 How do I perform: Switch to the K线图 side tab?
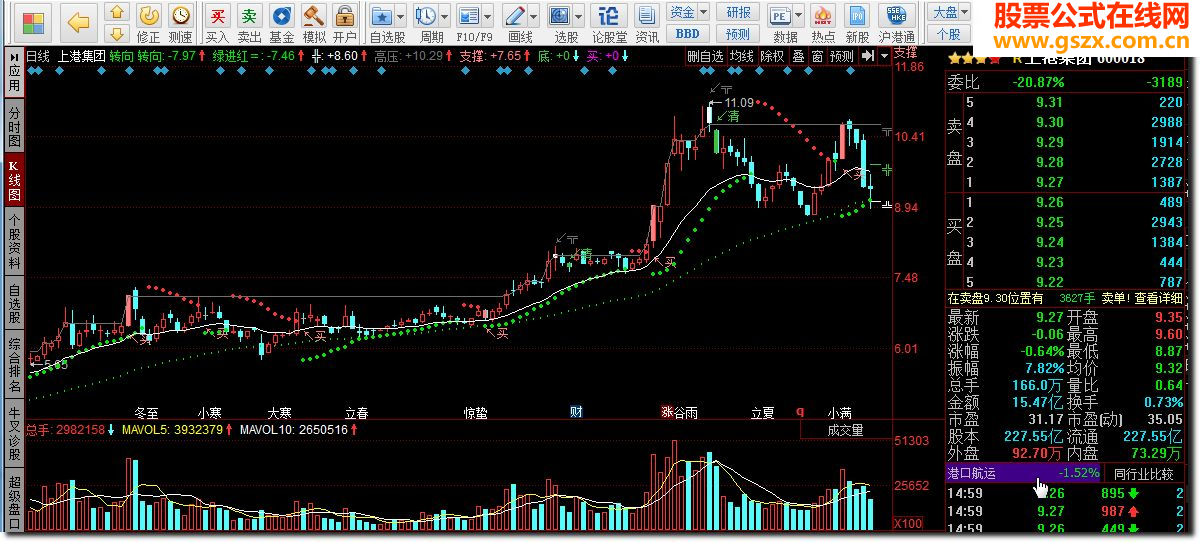(x=14, y=181)
